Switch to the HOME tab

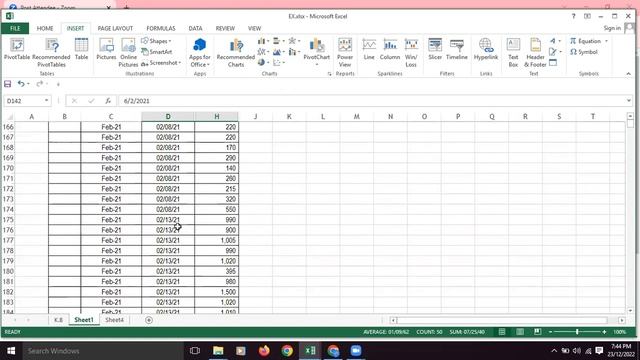(45, 28)
